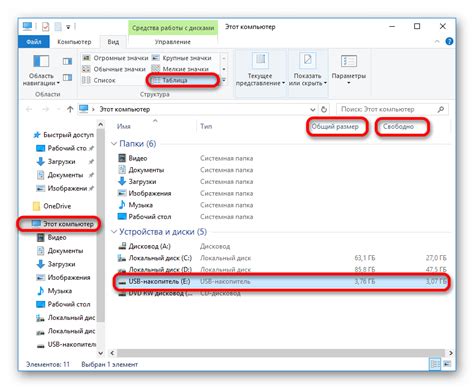474x389 pixels.
Task: Select Локальный диск (D:) in the file list
Action: (x=155, y=269)
